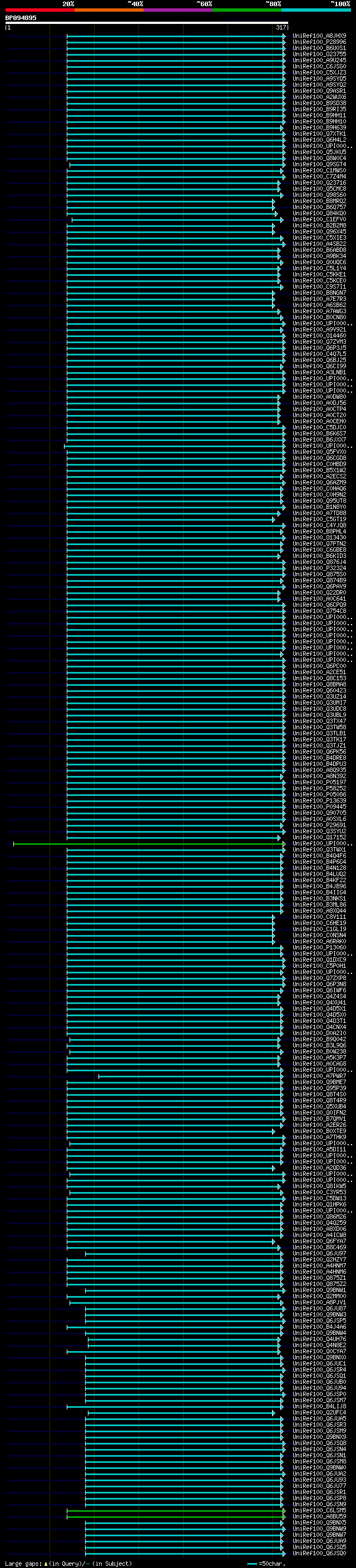Screen dimensions: 356x1568
Task: Select label UniRef100_B2B2M8
Action: pyautogui.click(x=319, y=226)
